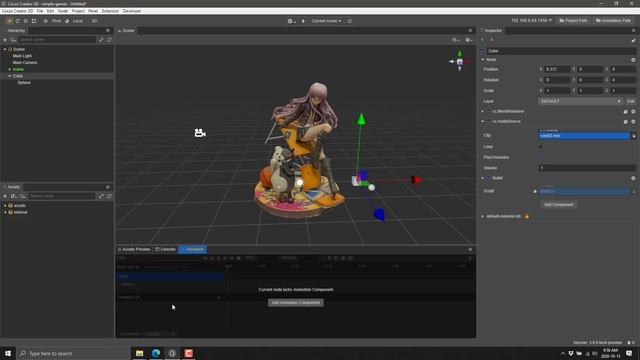The width and height of the screenshot is (640, 360).
Task: Switch to the Animation tab
Action: click(x=193, y=249)
